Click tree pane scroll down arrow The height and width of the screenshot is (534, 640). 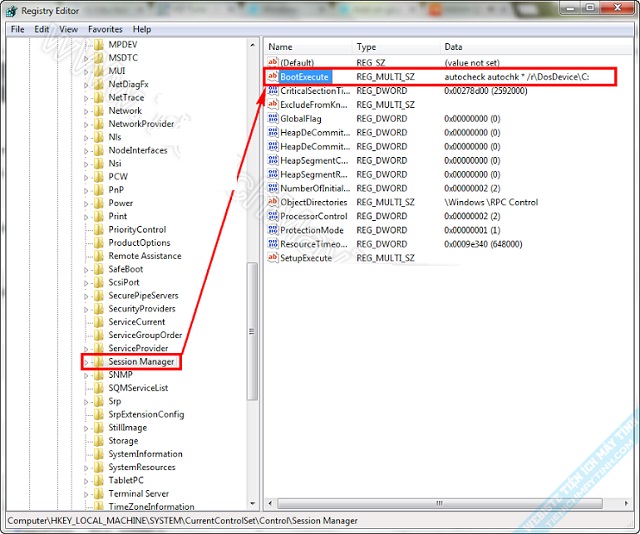pyautogui.click(x=252, y=504)
